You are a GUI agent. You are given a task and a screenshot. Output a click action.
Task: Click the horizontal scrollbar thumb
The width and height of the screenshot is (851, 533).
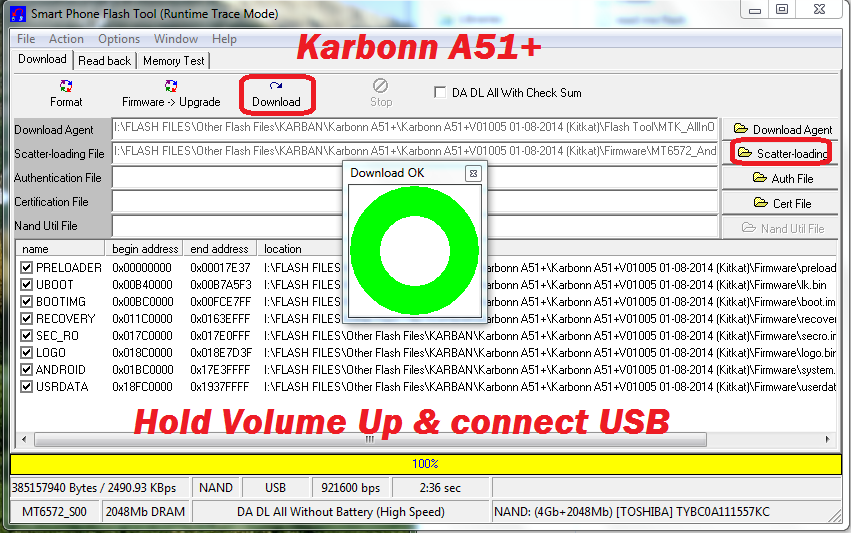(x=370, y=439)
